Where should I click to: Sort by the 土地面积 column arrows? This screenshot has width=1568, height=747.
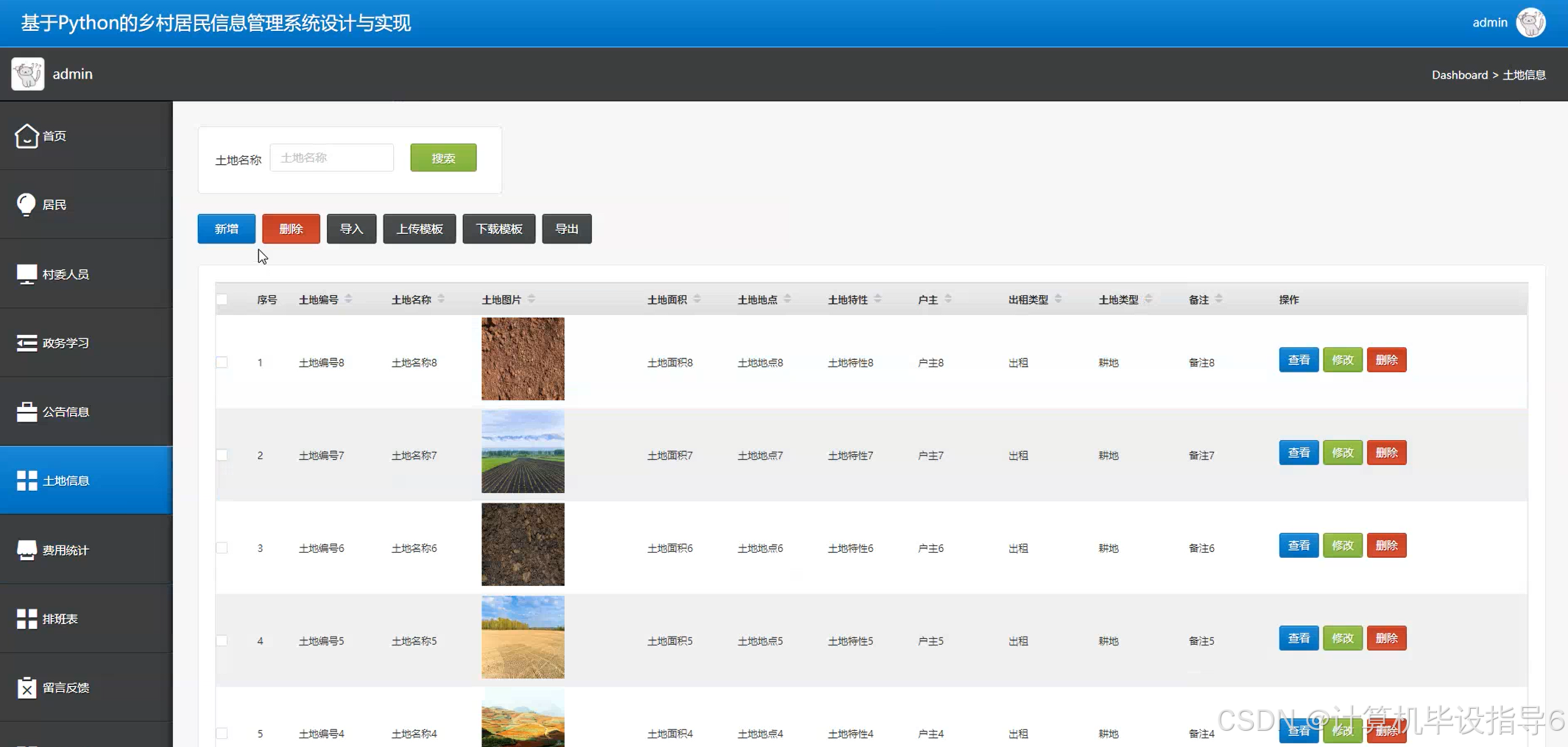click(x=697, y=299)
